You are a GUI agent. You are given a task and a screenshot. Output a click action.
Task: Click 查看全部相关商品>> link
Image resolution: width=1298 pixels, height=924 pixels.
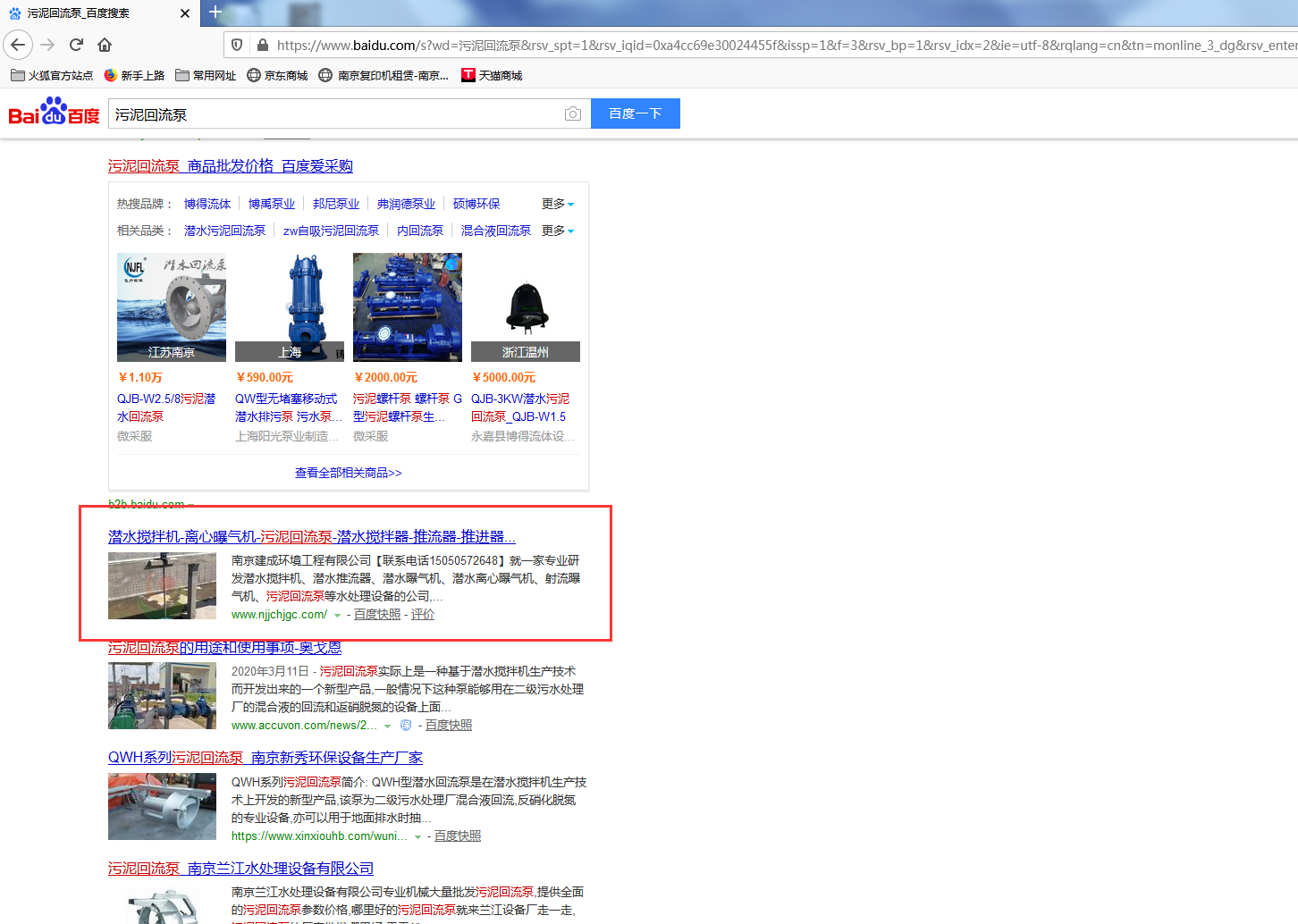pyautogui.click(x=349, y=473)
